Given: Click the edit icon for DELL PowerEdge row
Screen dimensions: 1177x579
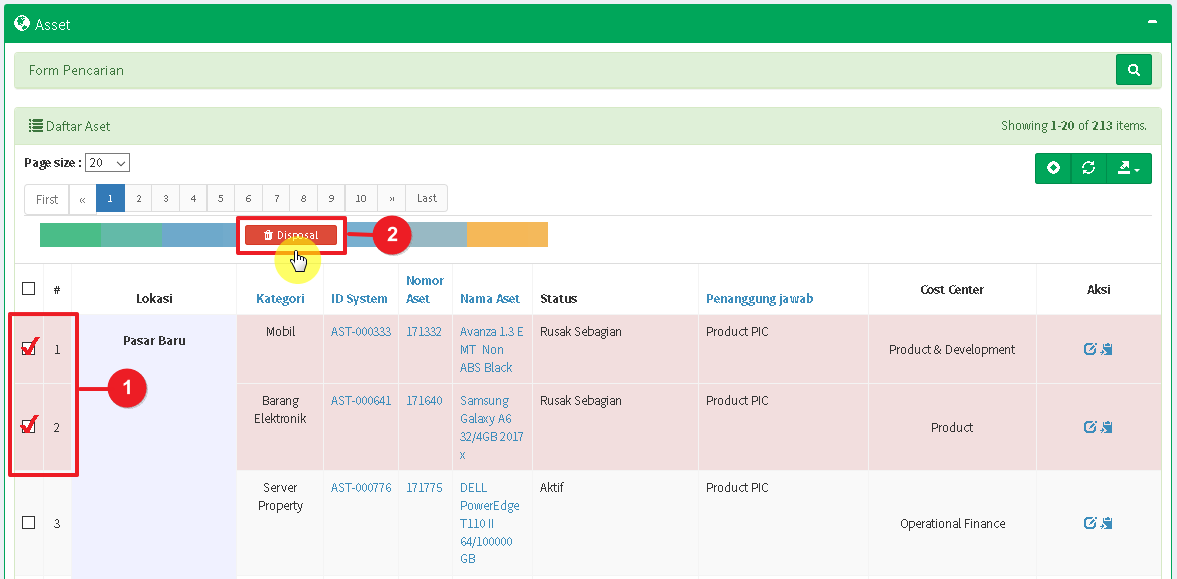Looking at the screenshot, I should tap(1090, 523).
